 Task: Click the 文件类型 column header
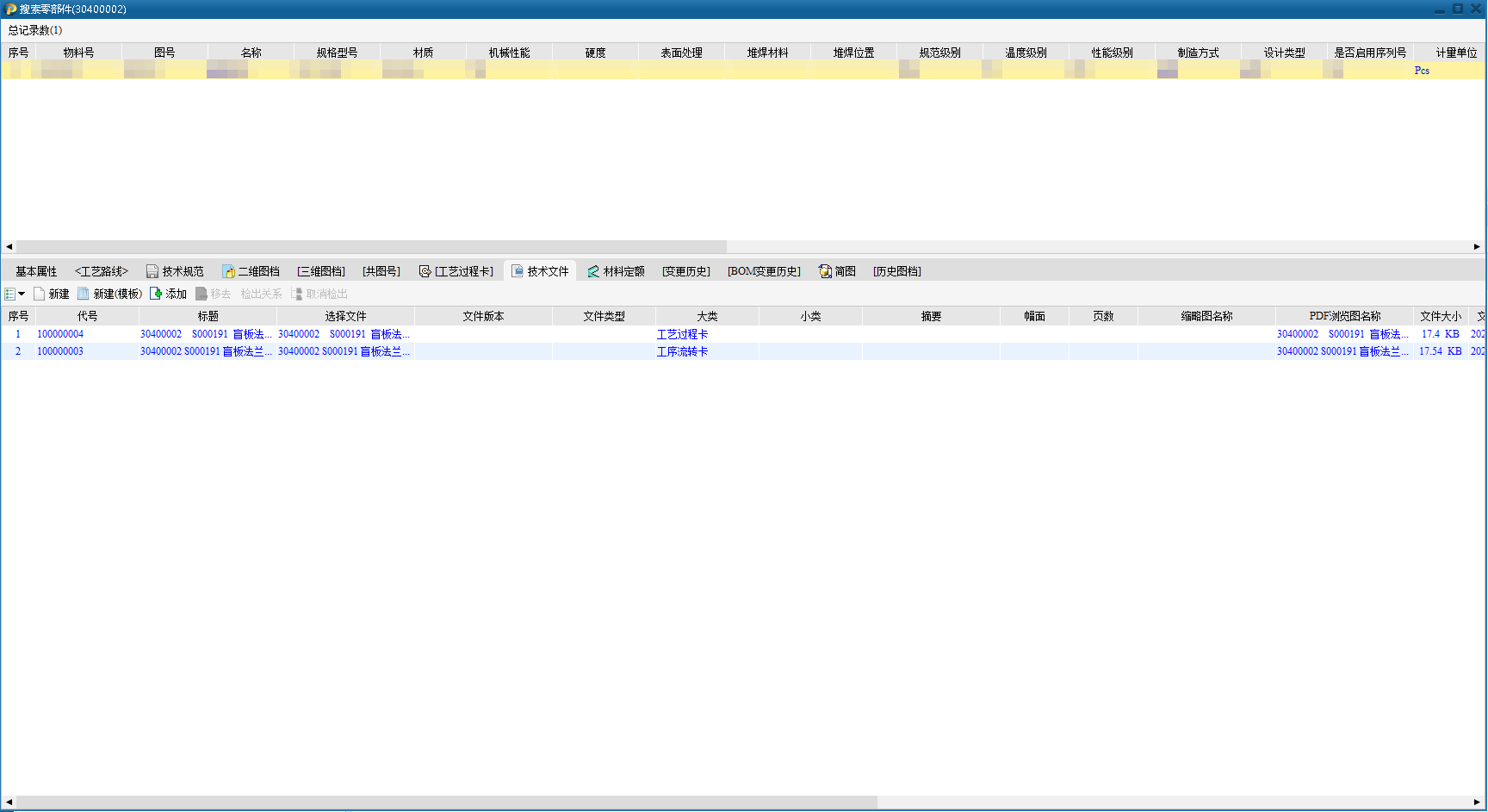[604, 316]
